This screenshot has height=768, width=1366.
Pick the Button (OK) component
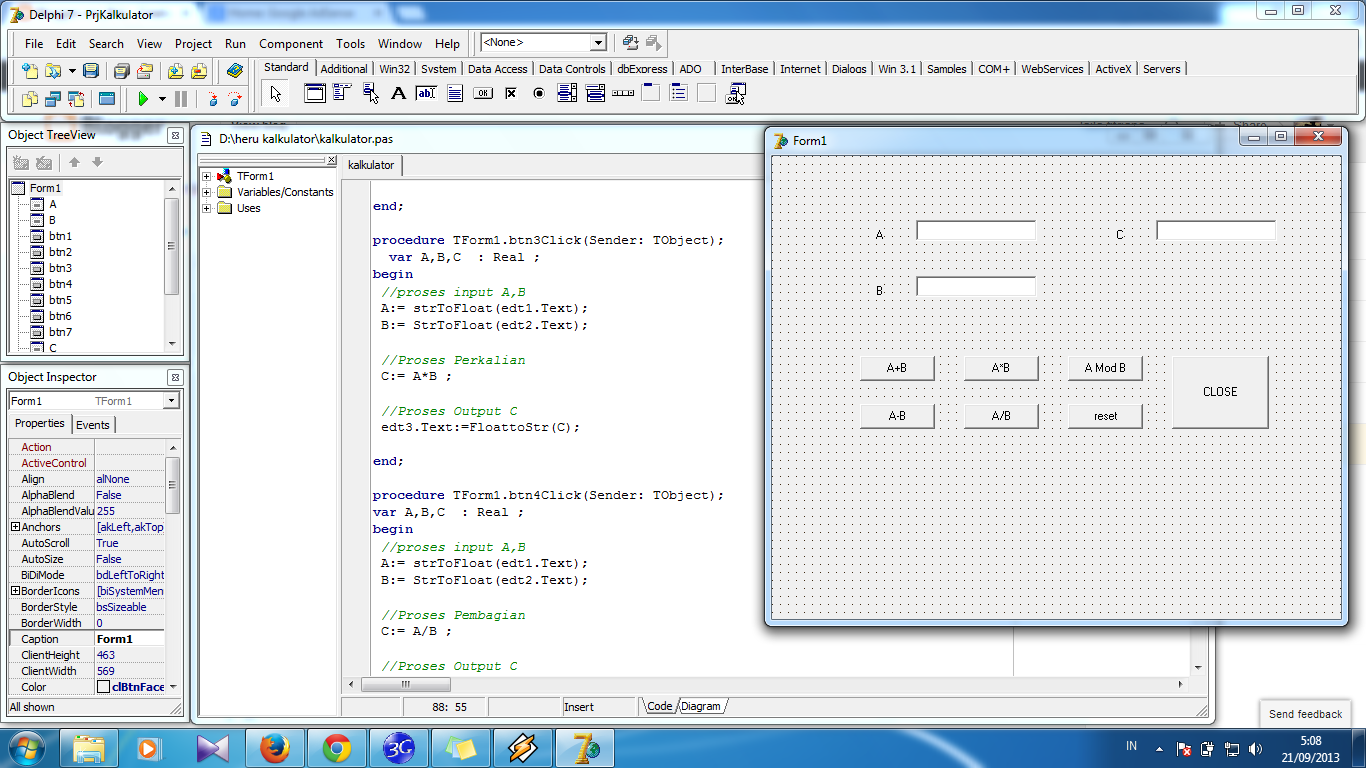point(483,94)
